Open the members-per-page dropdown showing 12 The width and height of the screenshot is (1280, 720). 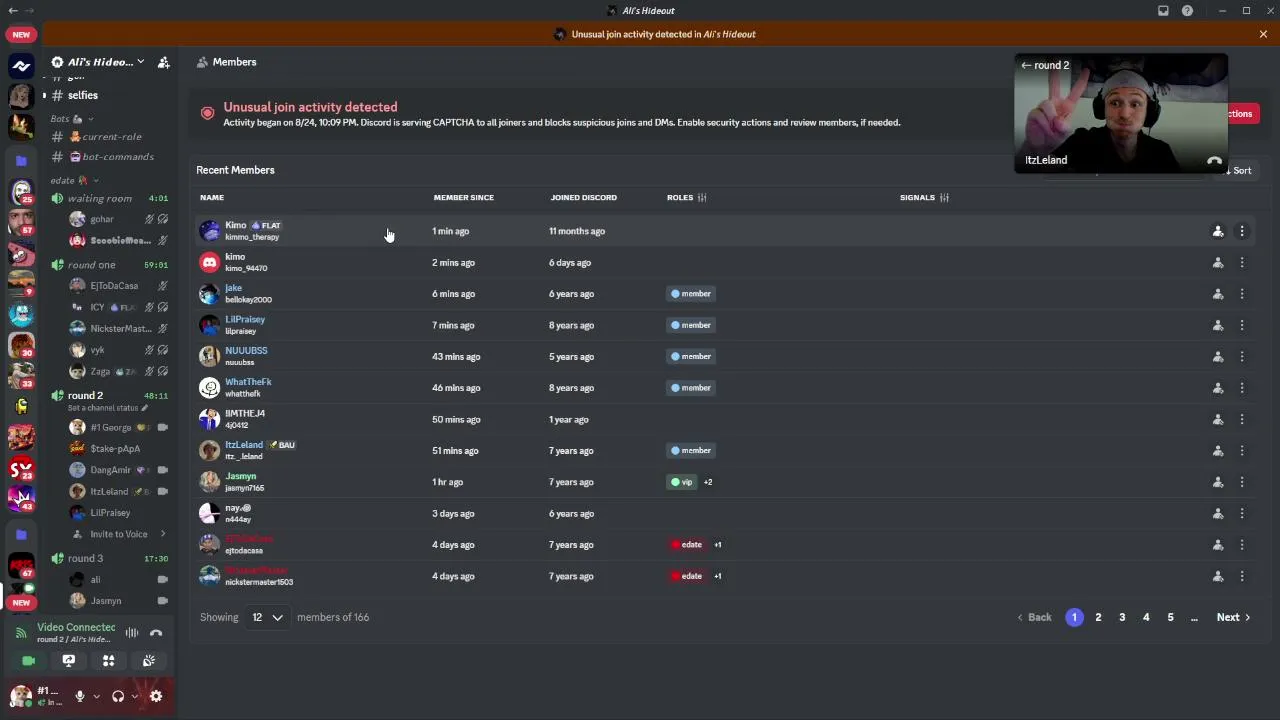pyautogui.click(x=266, y=617)
